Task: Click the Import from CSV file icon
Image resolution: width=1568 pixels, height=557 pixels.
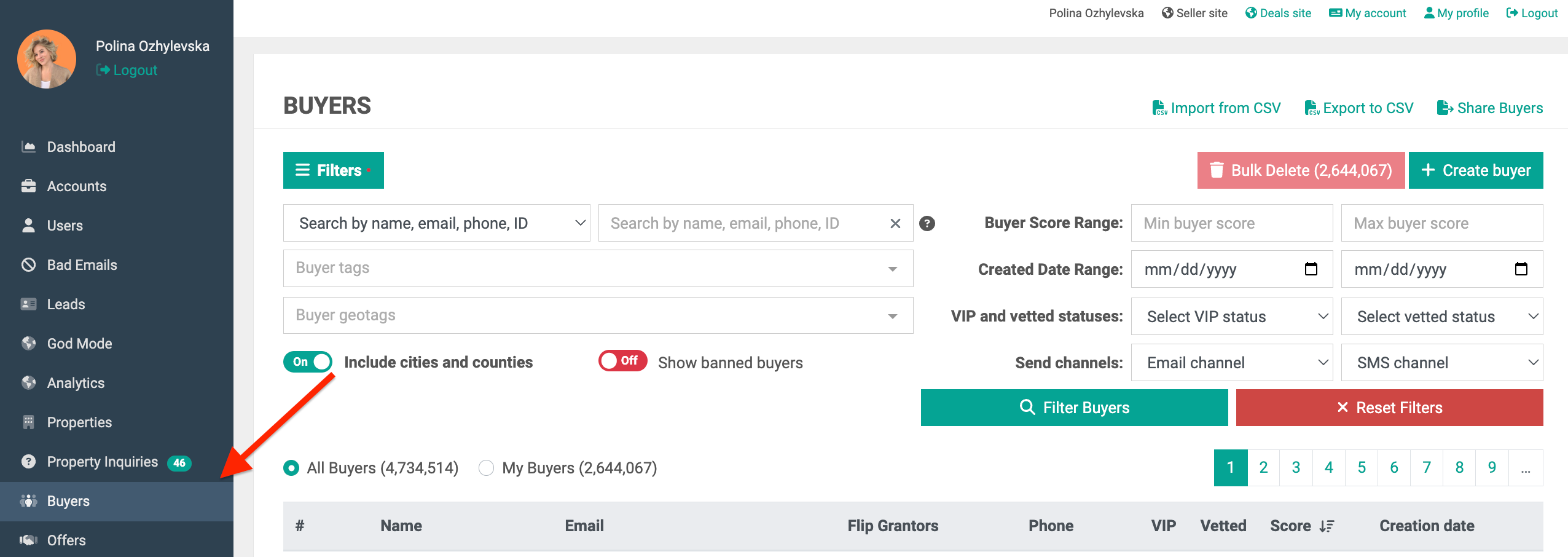Action: pos(1159,108)
